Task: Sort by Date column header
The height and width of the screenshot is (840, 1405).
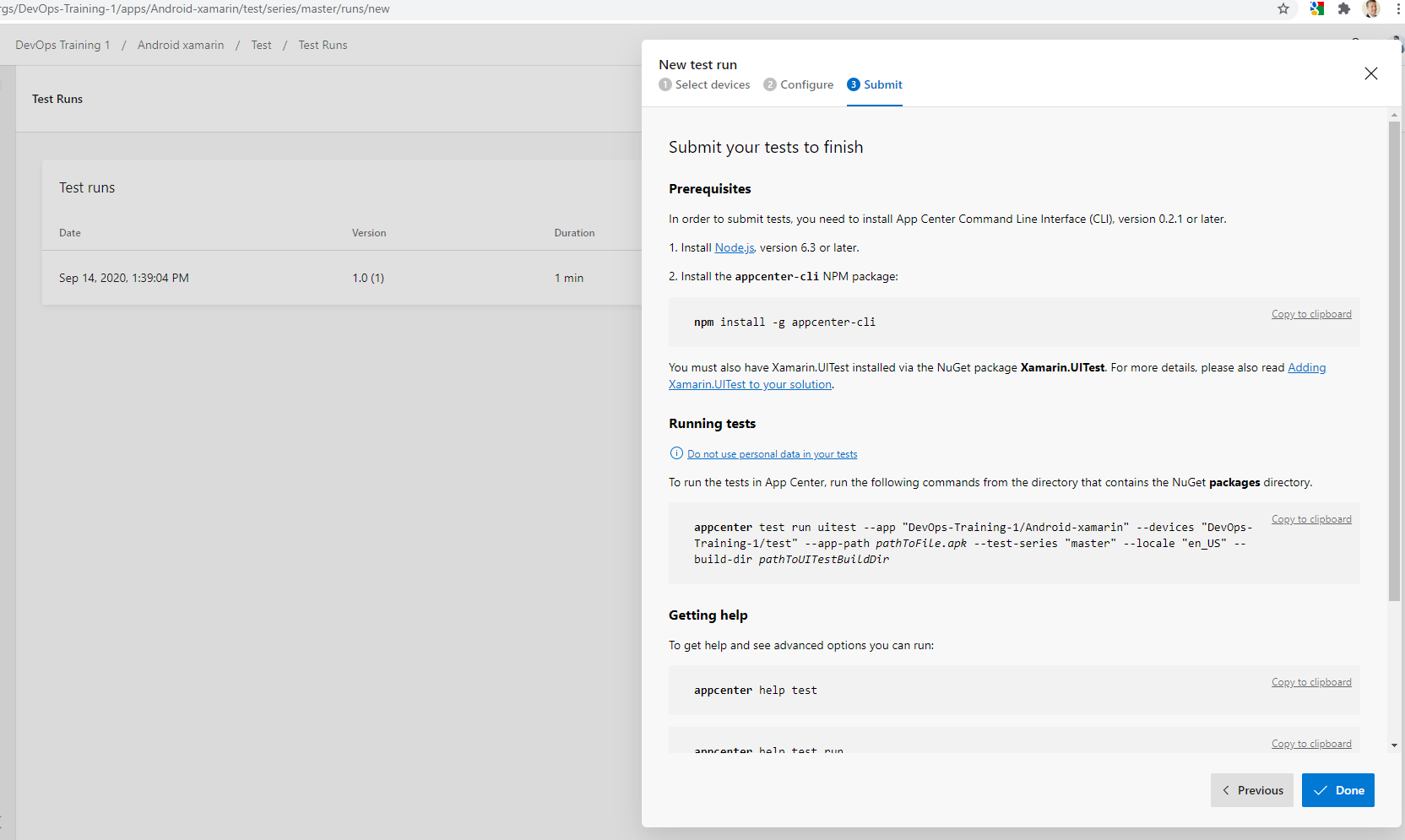Action: click(x=70, y=233)
